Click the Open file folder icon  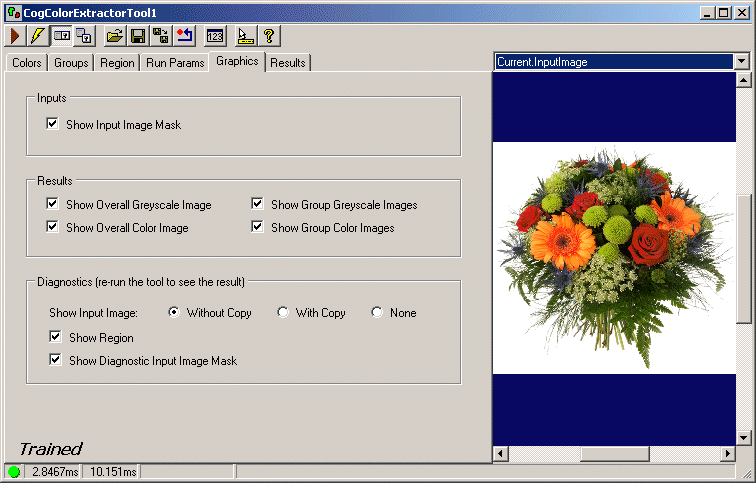click(115, 36)
